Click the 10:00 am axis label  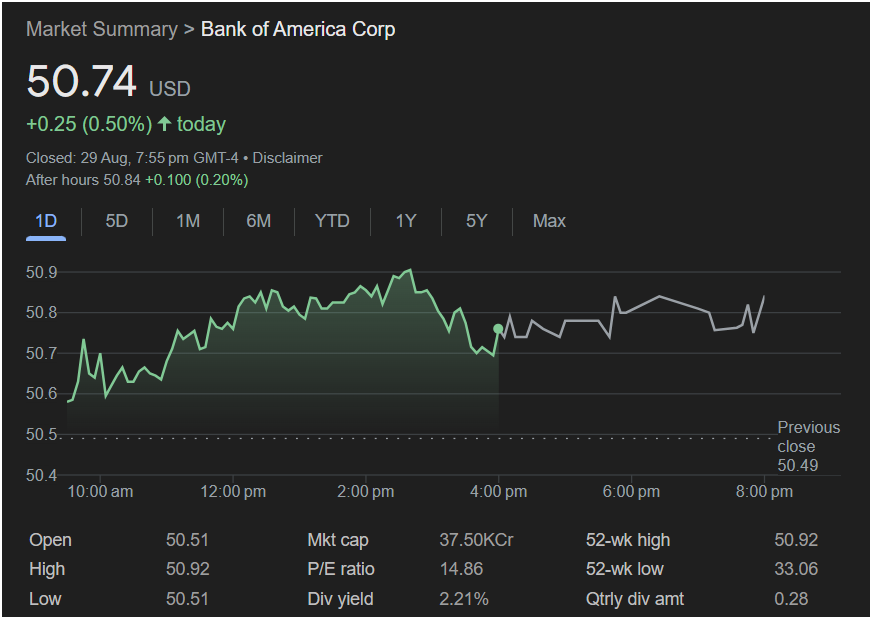tap(100, 492)
